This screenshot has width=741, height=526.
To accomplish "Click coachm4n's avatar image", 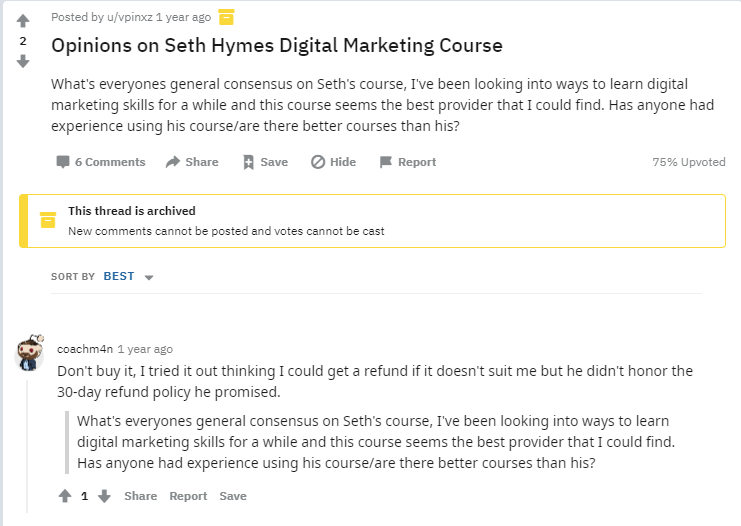I will coord(28,353).
